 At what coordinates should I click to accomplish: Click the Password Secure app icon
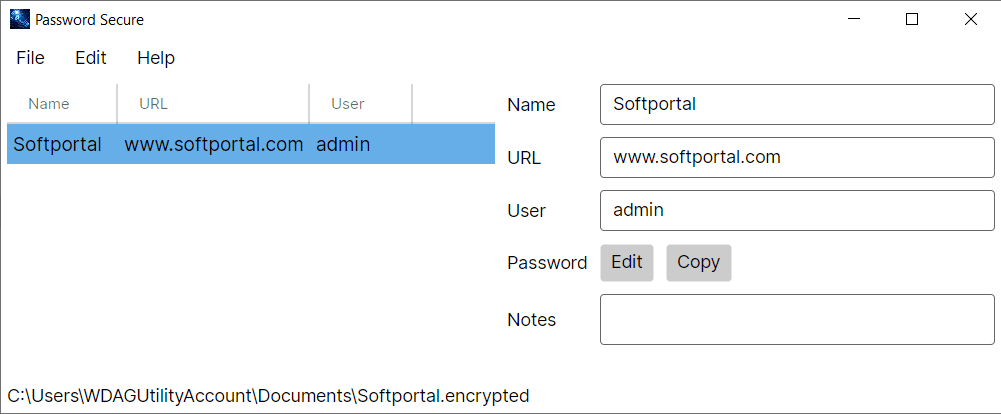20,19
